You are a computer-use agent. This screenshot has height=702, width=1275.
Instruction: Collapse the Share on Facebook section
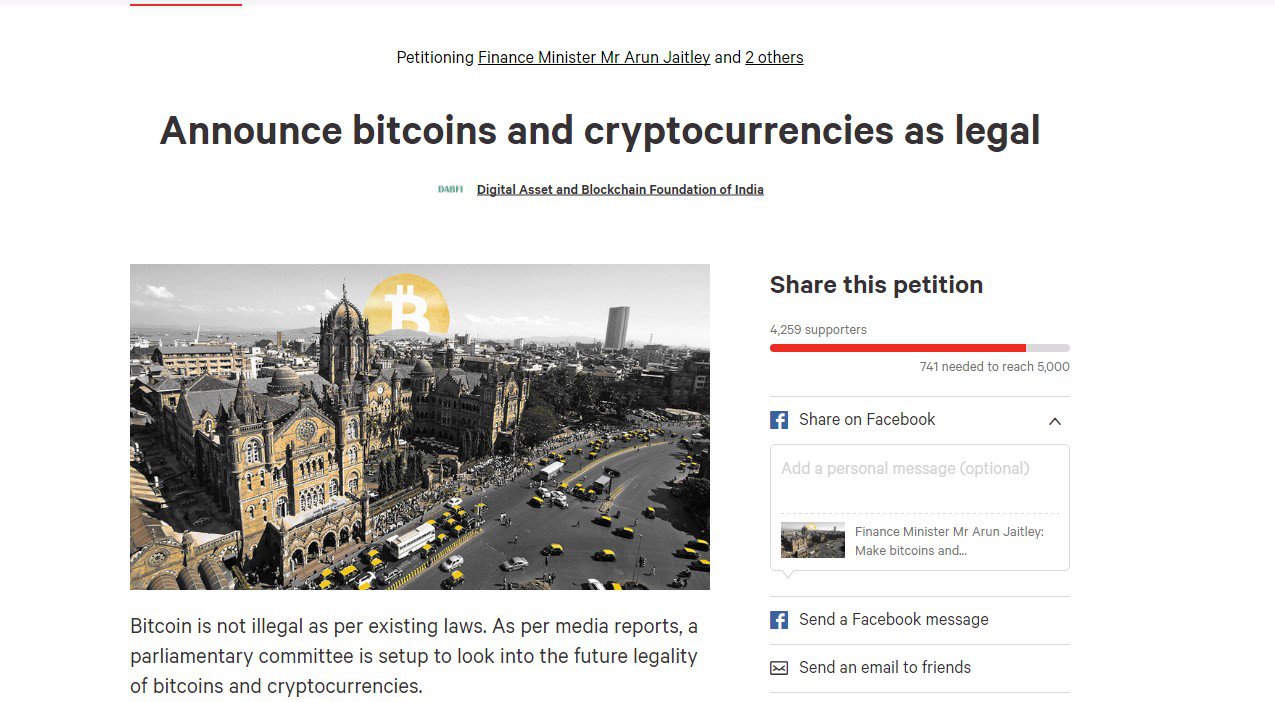pos(1054,421)
